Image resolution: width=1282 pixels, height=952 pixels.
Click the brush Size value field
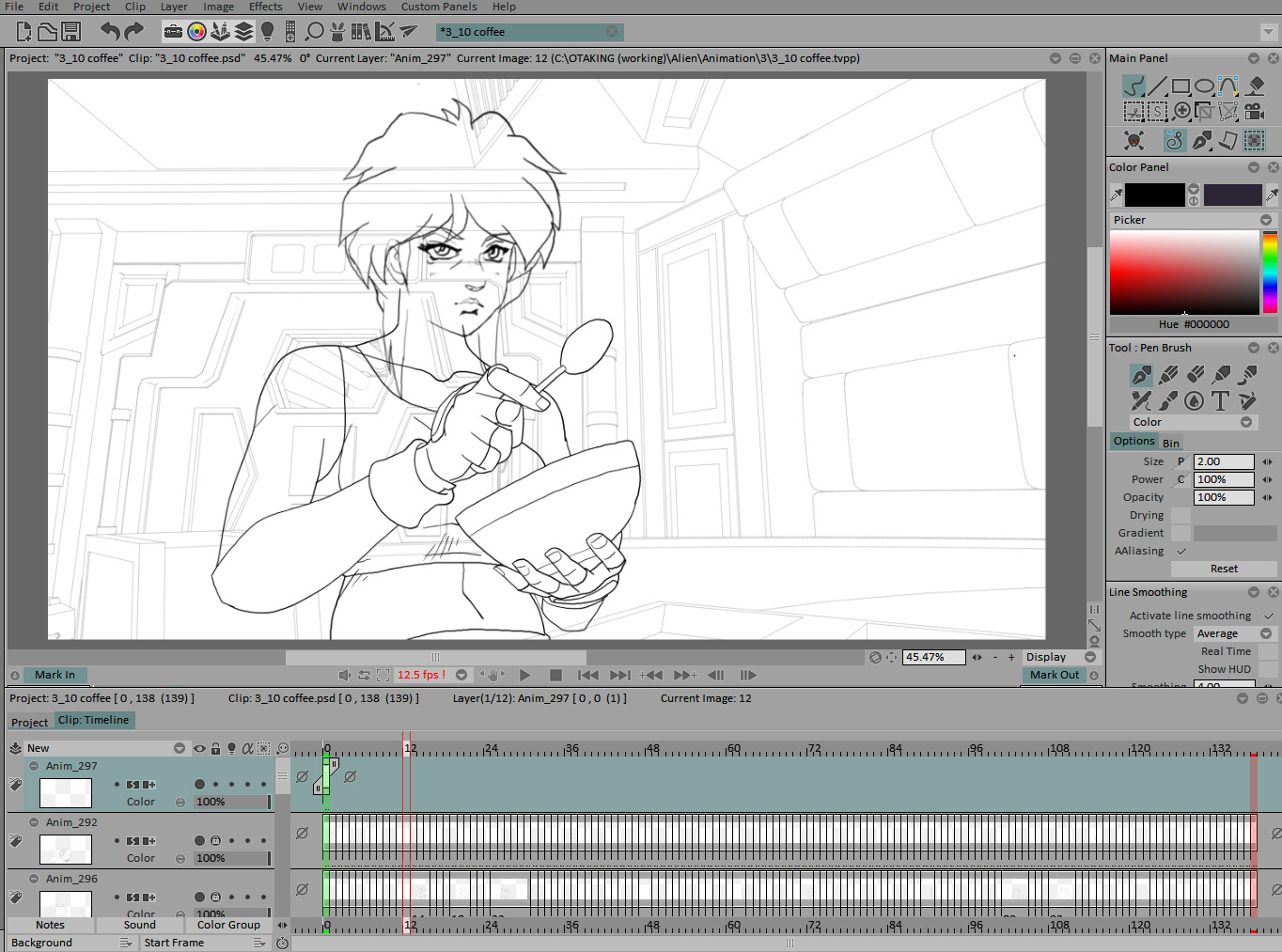1224,461
